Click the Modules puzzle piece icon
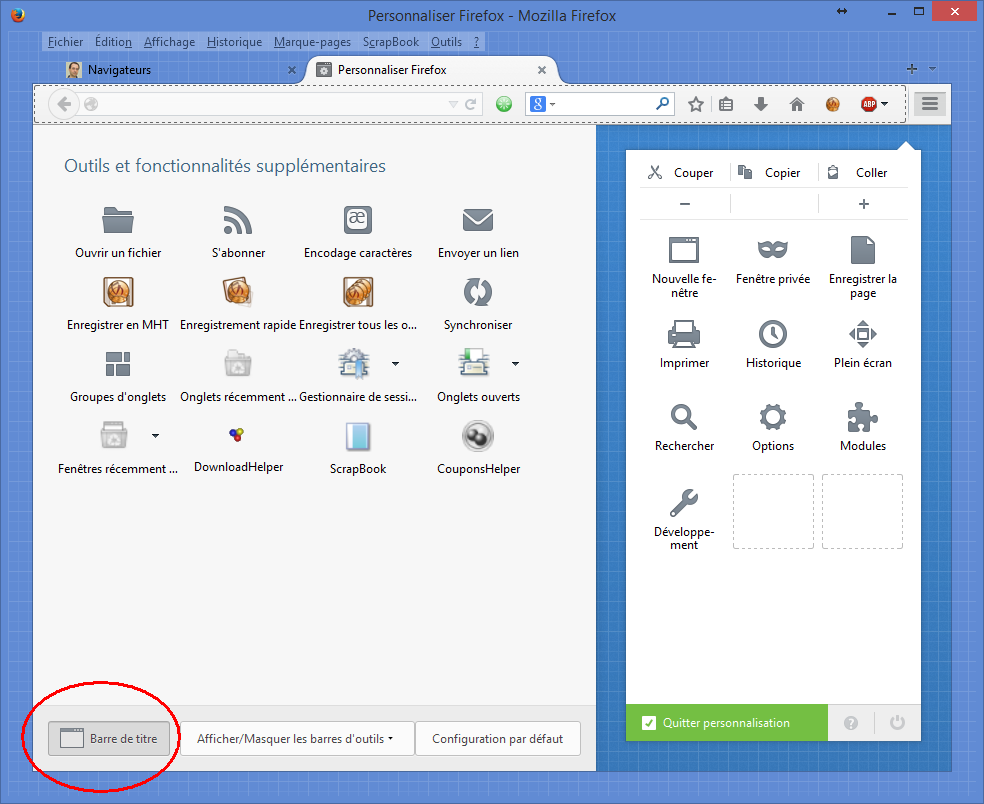This screenshot has width=984, height=804. click(x=863, y=417)
